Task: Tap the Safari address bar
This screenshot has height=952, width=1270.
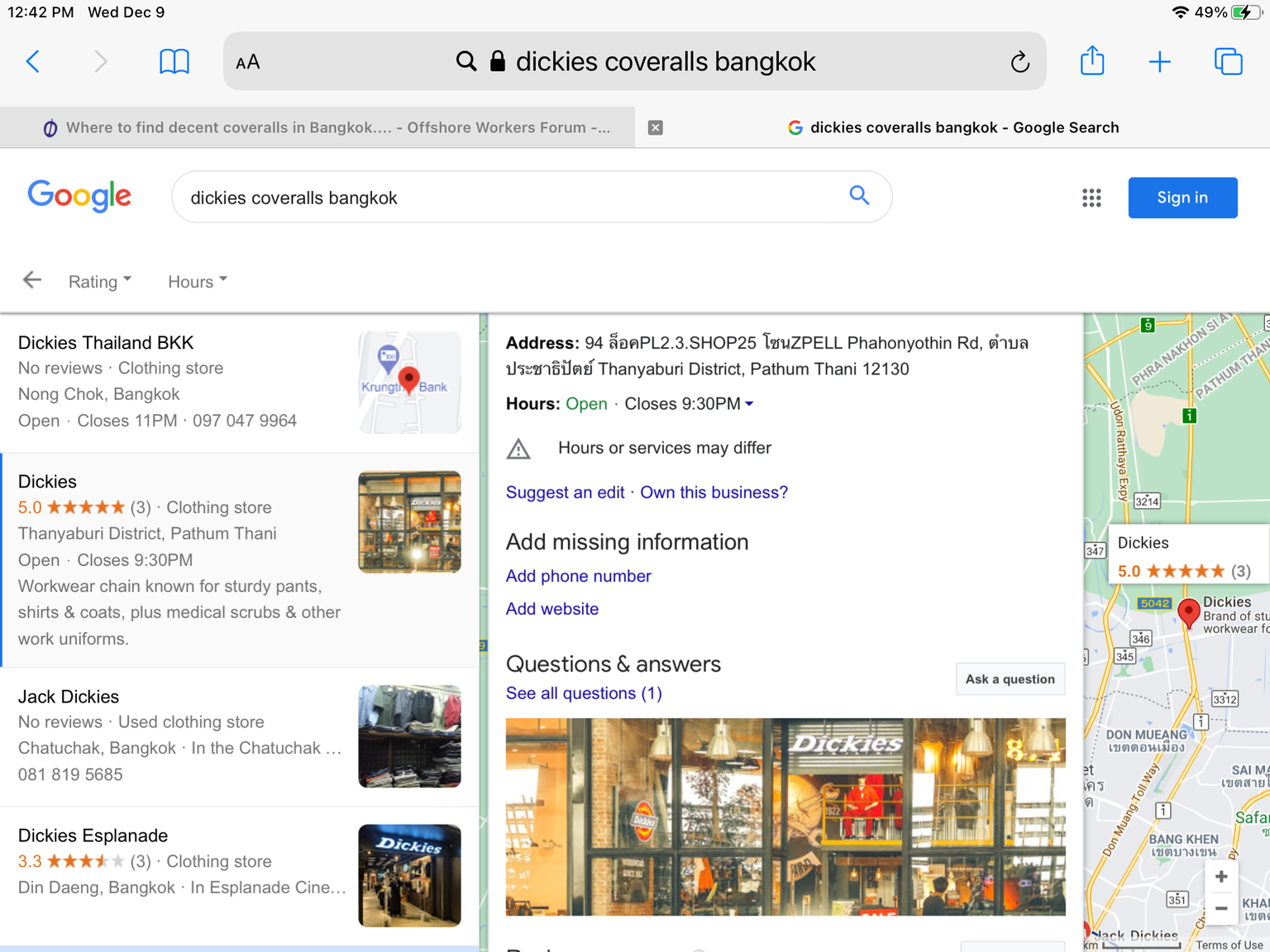Action: pos(634,61)
